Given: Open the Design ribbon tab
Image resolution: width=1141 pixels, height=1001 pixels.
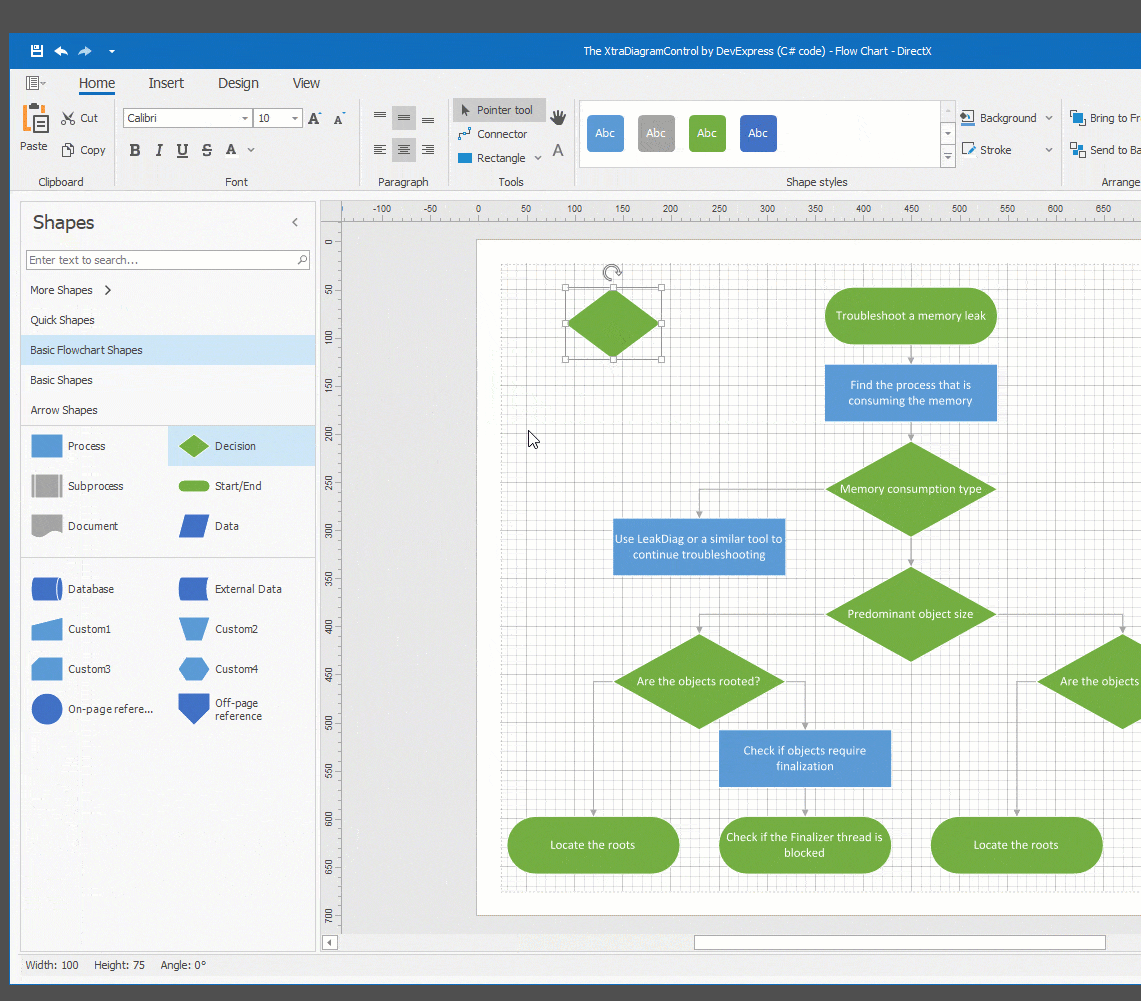Looking at the screenshot, I should [x=238, y=83].
